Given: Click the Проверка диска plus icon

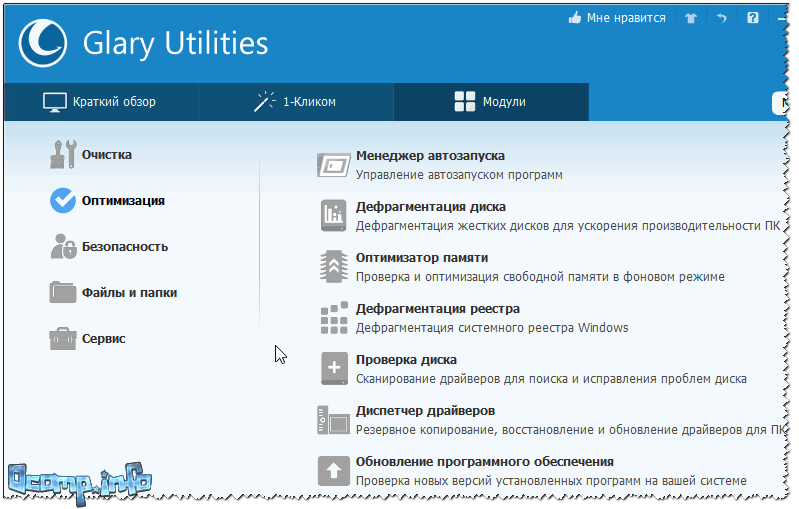Looking at the screenshot, I should point(334,368).
